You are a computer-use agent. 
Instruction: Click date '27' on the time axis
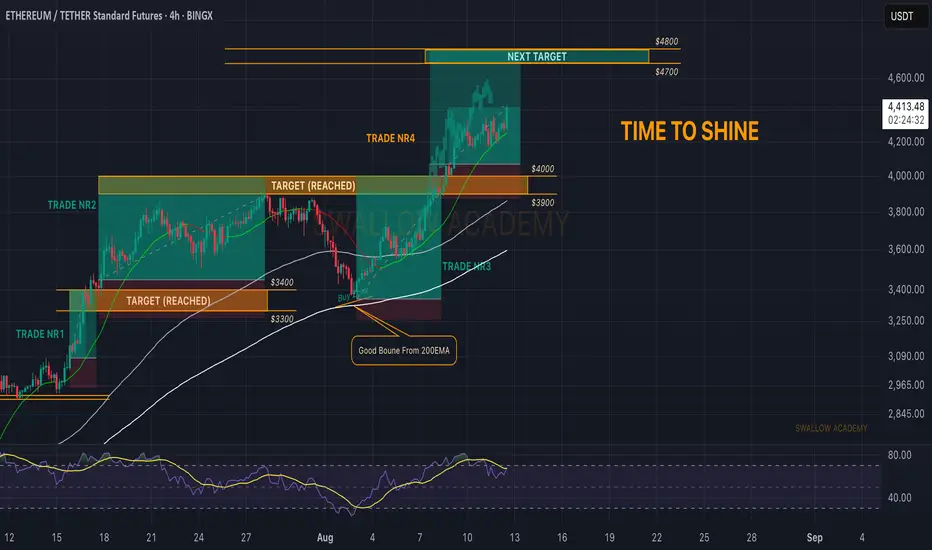(x=246, y=538)
